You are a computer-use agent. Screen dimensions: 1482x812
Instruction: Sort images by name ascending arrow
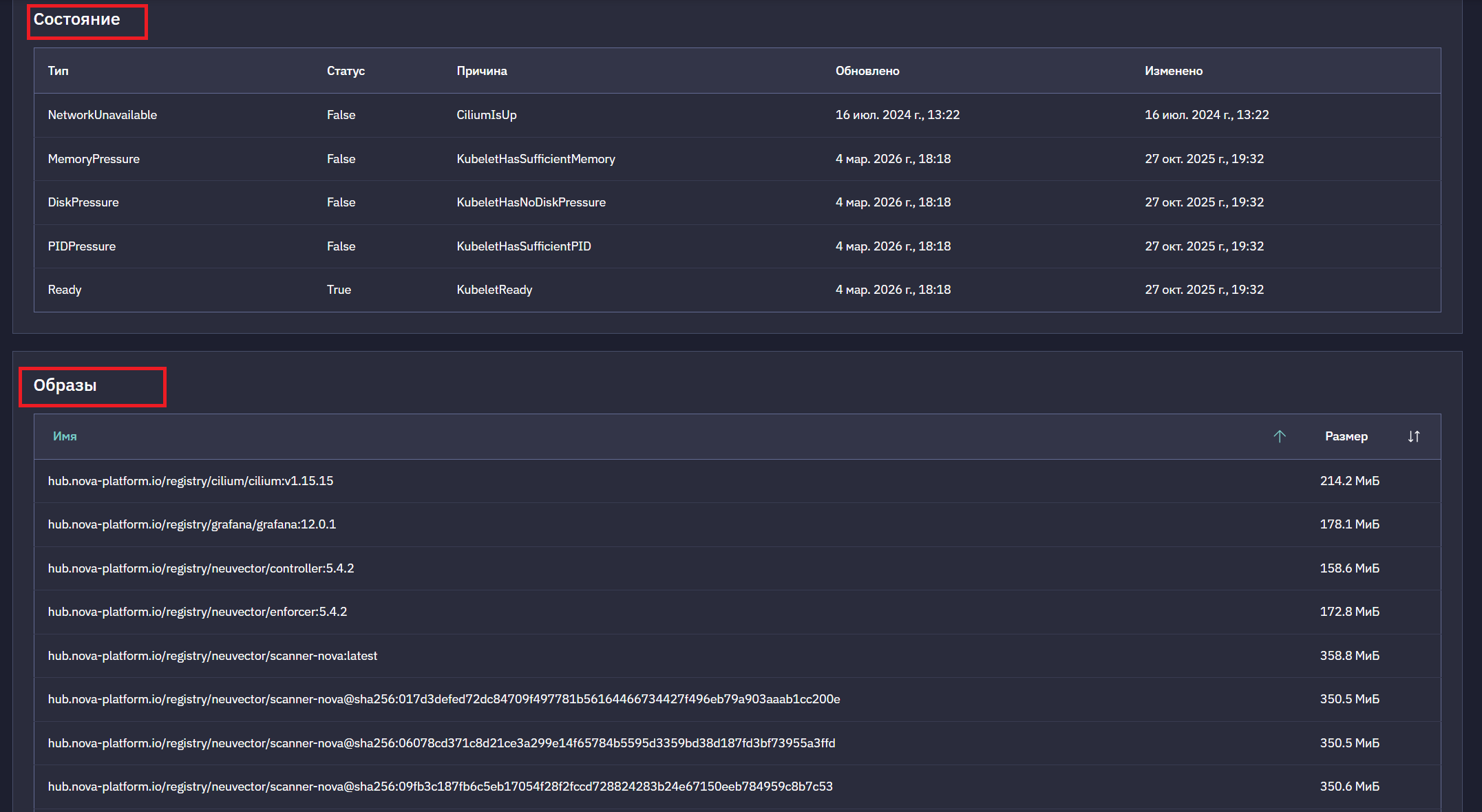click(x=1279, y=436)
